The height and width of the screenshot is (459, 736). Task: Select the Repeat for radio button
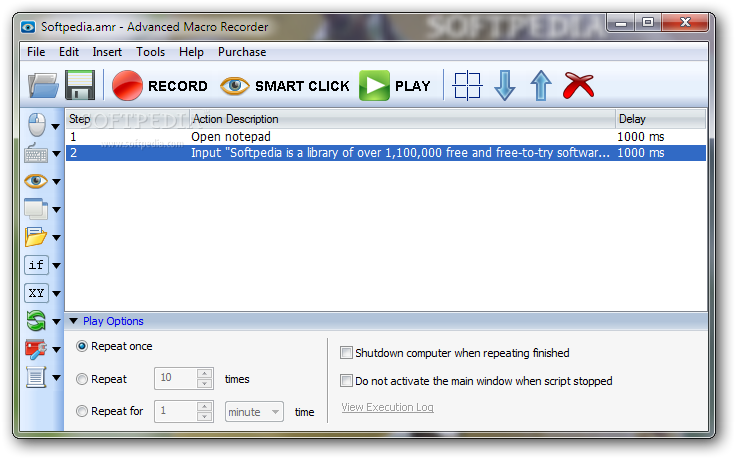click(82, 411)
